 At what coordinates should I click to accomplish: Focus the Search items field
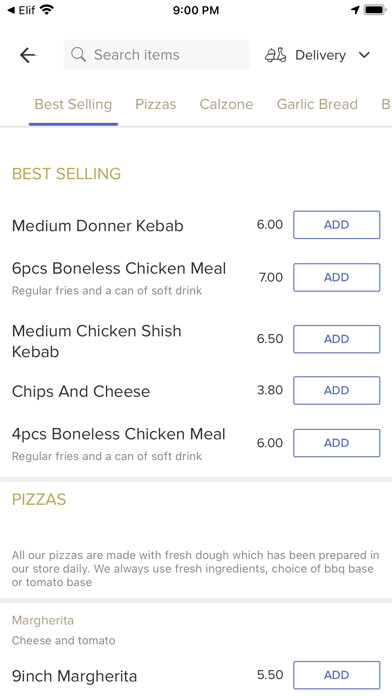tap(157, 55)
